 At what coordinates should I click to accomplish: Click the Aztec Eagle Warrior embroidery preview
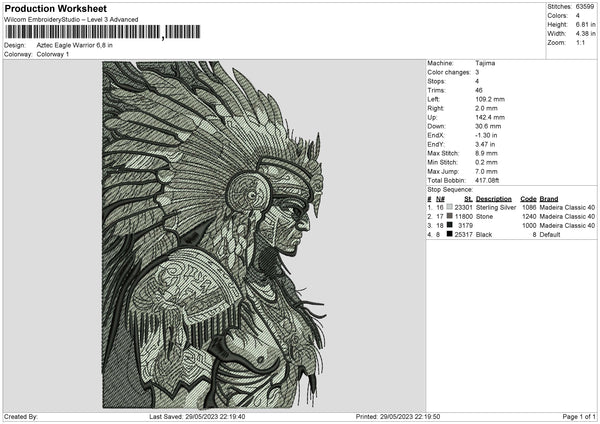214,235
